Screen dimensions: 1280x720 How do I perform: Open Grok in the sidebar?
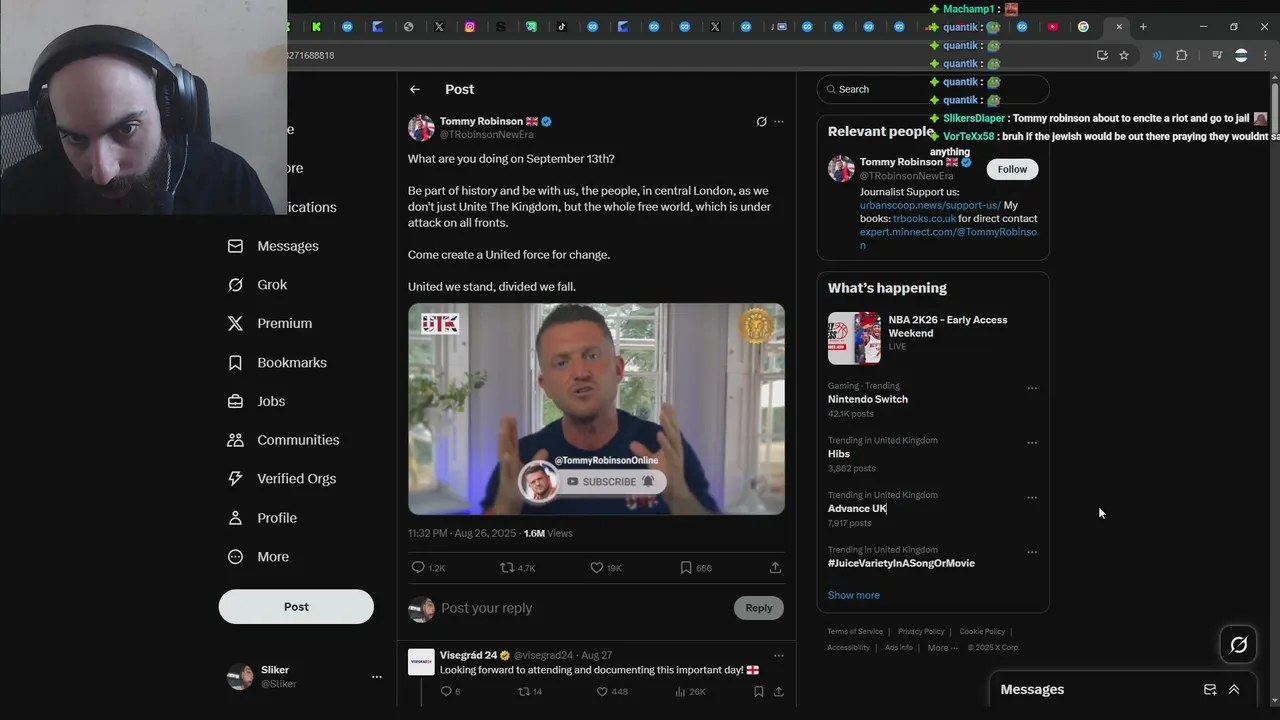click(258, 285)
